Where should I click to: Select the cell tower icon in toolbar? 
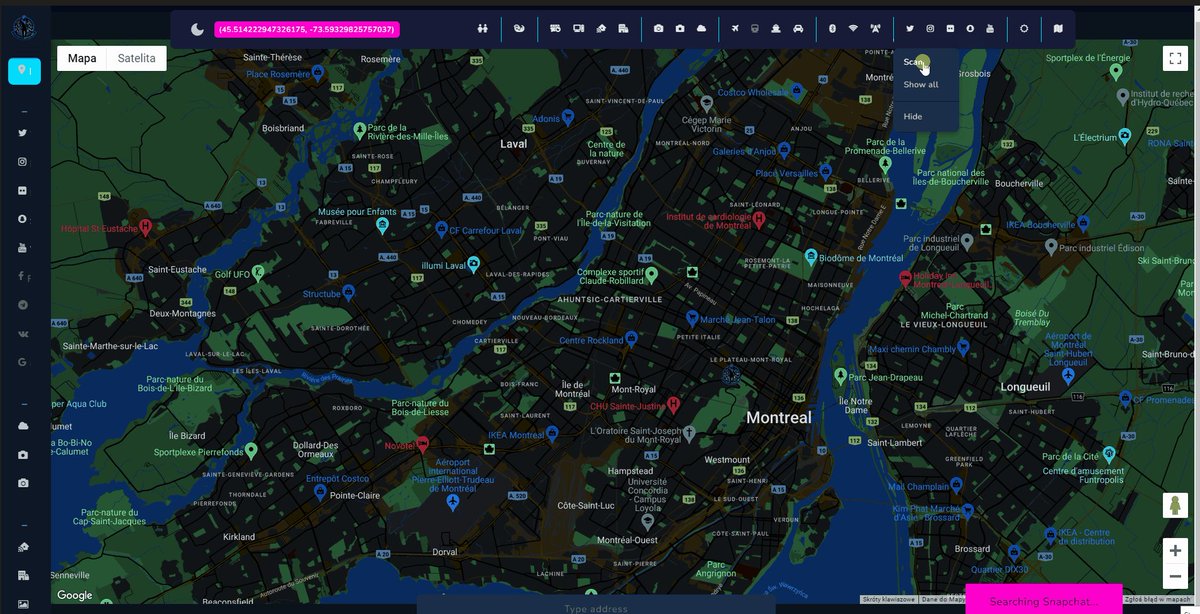pos(875,29)
